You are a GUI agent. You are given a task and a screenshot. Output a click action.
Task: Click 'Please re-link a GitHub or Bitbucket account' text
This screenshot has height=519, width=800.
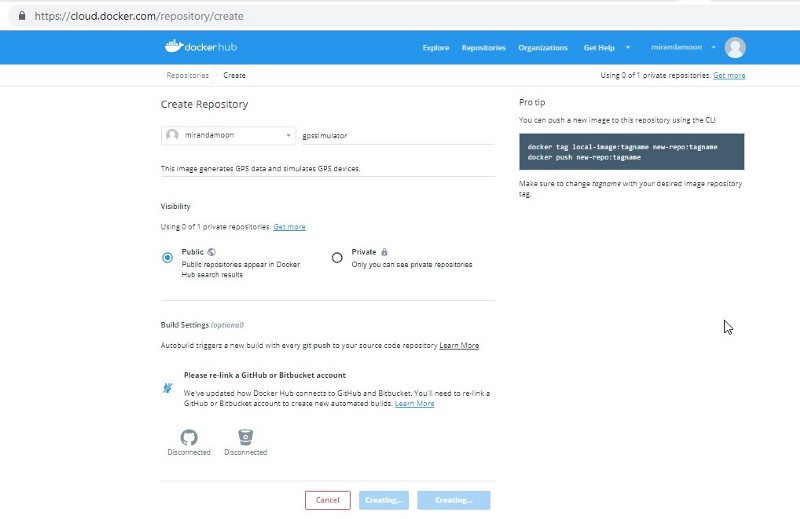pos(265,375)
